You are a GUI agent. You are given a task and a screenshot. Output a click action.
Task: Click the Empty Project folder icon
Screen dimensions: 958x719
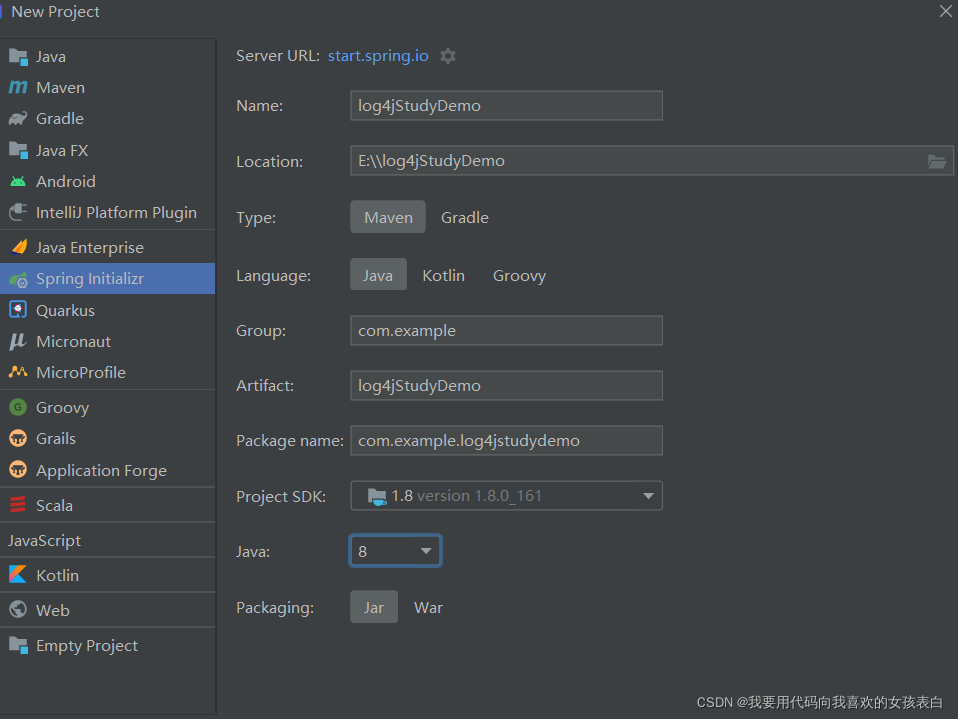coord(18,645)
